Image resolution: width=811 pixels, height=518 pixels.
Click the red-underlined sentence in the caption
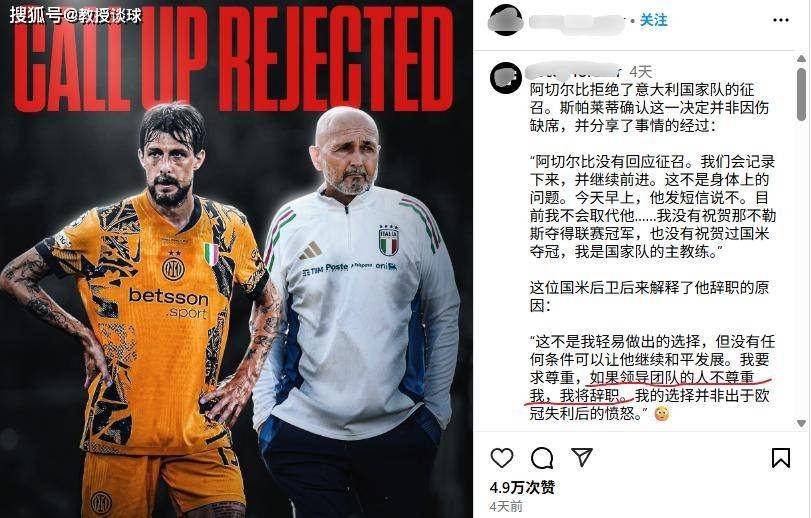coord(647,387)
